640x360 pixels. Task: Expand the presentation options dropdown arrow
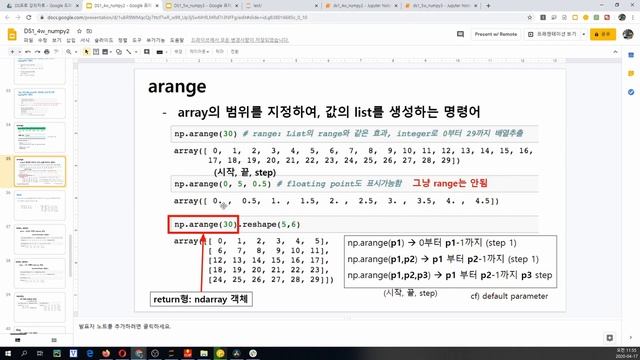(584, 34)
